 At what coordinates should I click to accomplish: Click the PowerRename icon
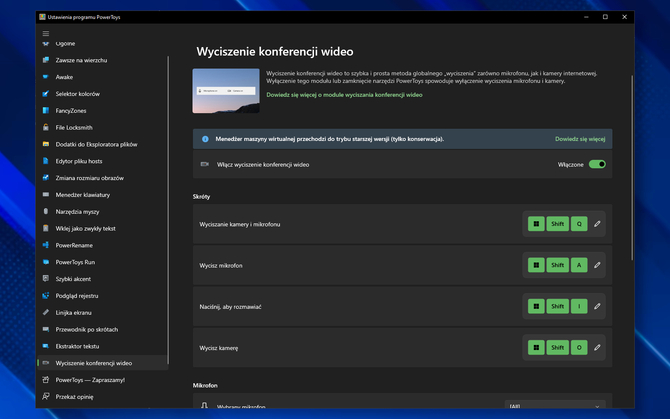tap(46, 245)
